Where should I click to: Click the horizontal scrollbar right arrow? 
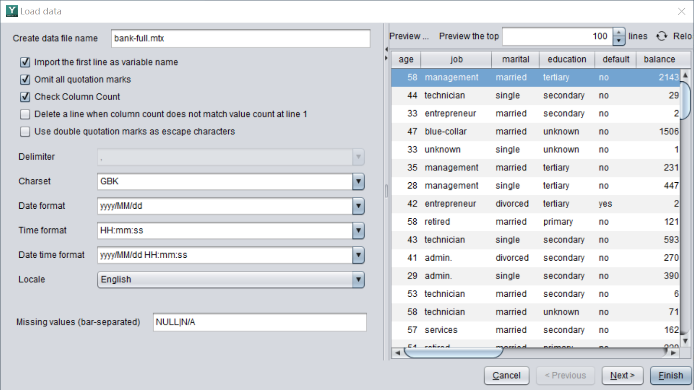point(673,353)
